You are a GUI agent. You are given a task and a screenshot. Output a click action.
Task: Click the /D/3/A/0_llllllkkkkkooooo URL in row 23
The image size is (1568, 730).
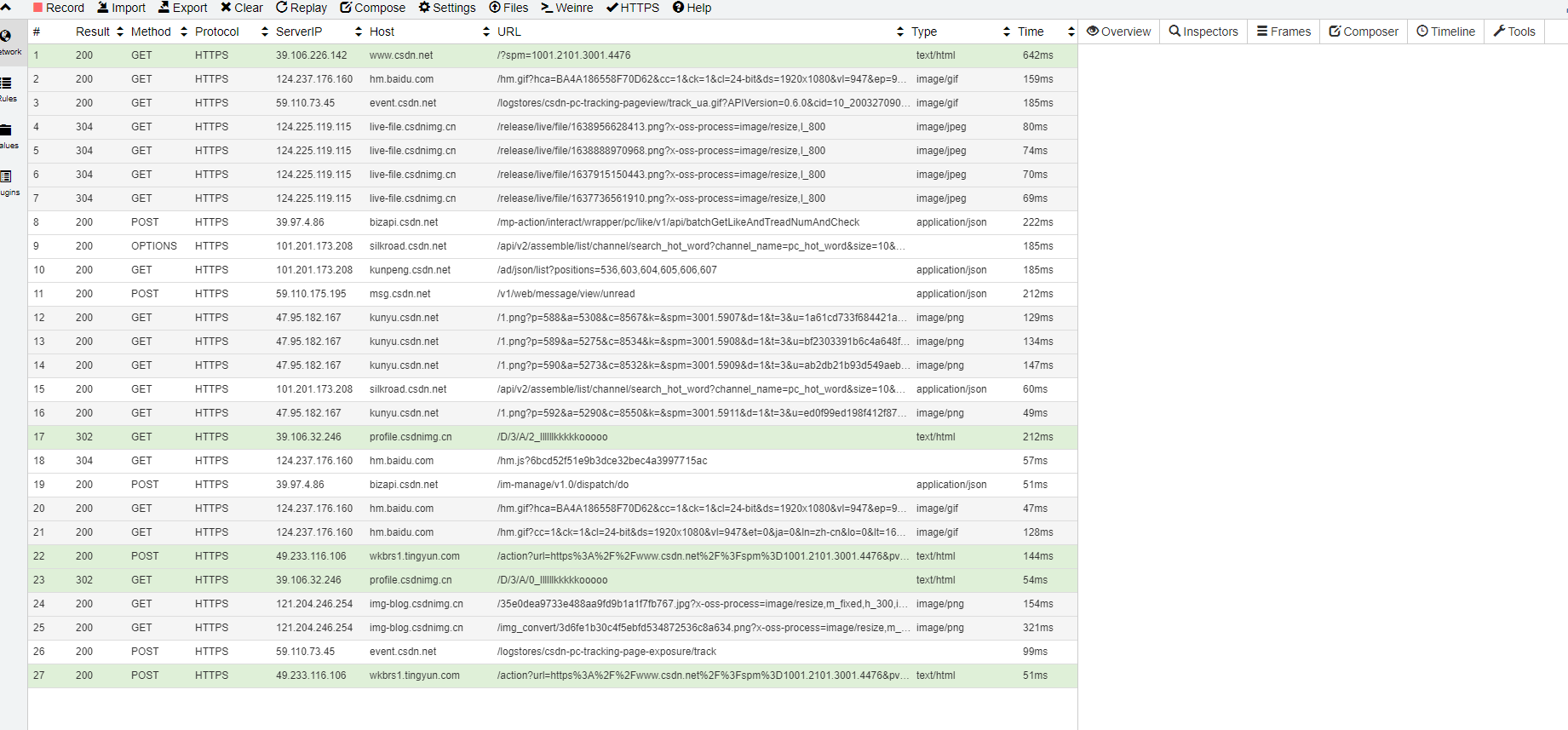(553, 580)
